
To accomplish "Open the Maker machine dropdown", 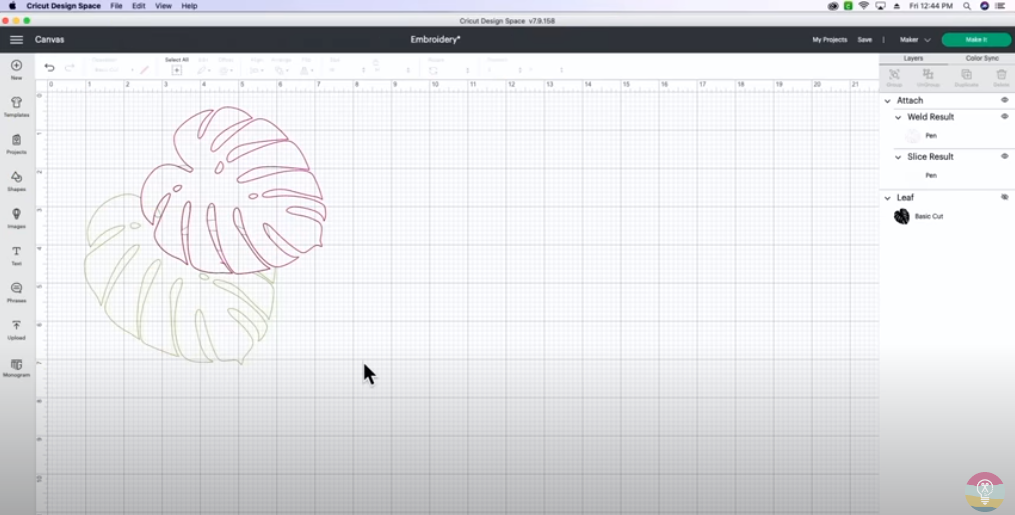I will point(915,40).
